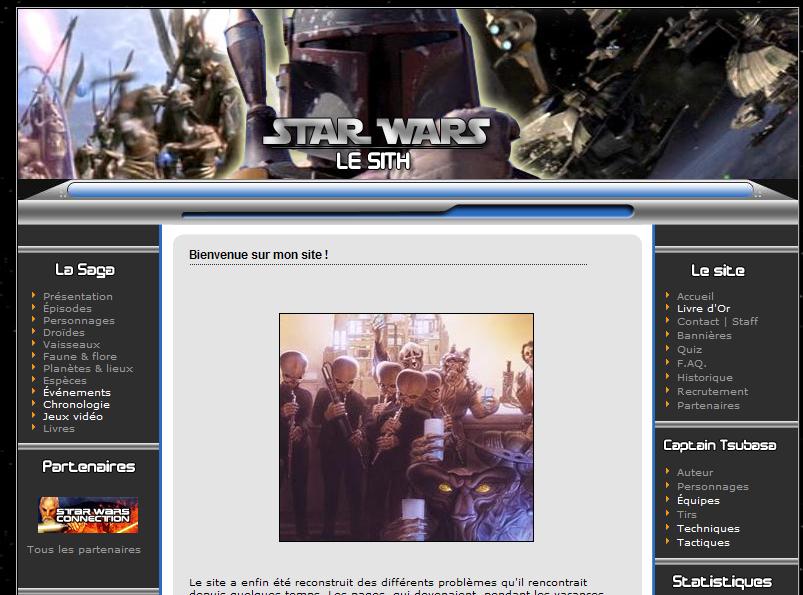Go to the Épisodes page
The width and height of the screenshot is (803, 595).
(67, 308)
